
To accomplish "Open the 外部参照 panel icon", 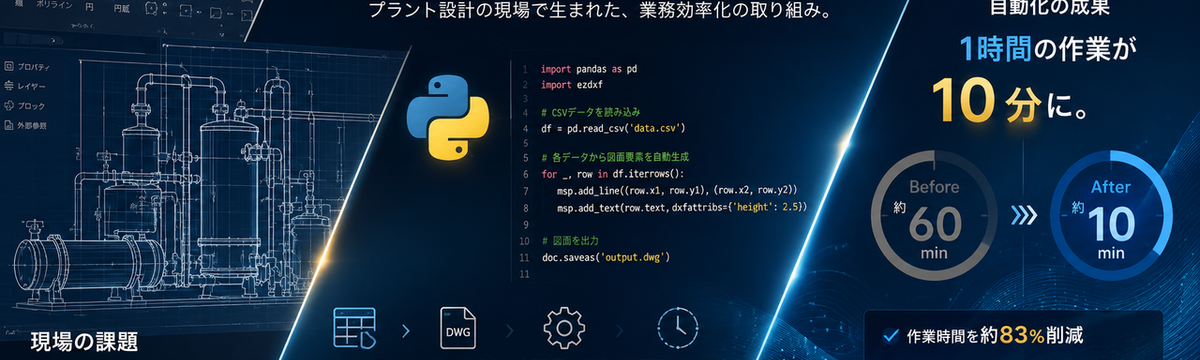I will point(9,126).
